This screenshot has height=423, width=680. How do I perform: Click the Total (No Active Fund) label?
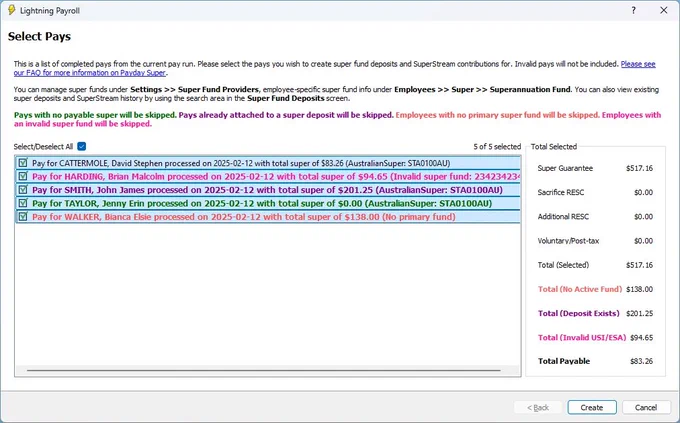[580, 289]
